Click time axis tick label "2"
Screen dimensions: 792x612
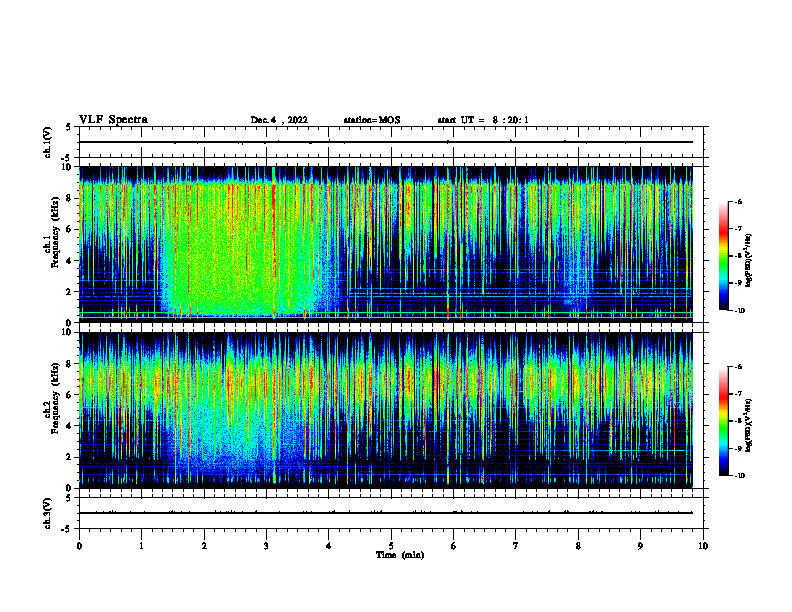pyautogui.click(x=204, y=546)
